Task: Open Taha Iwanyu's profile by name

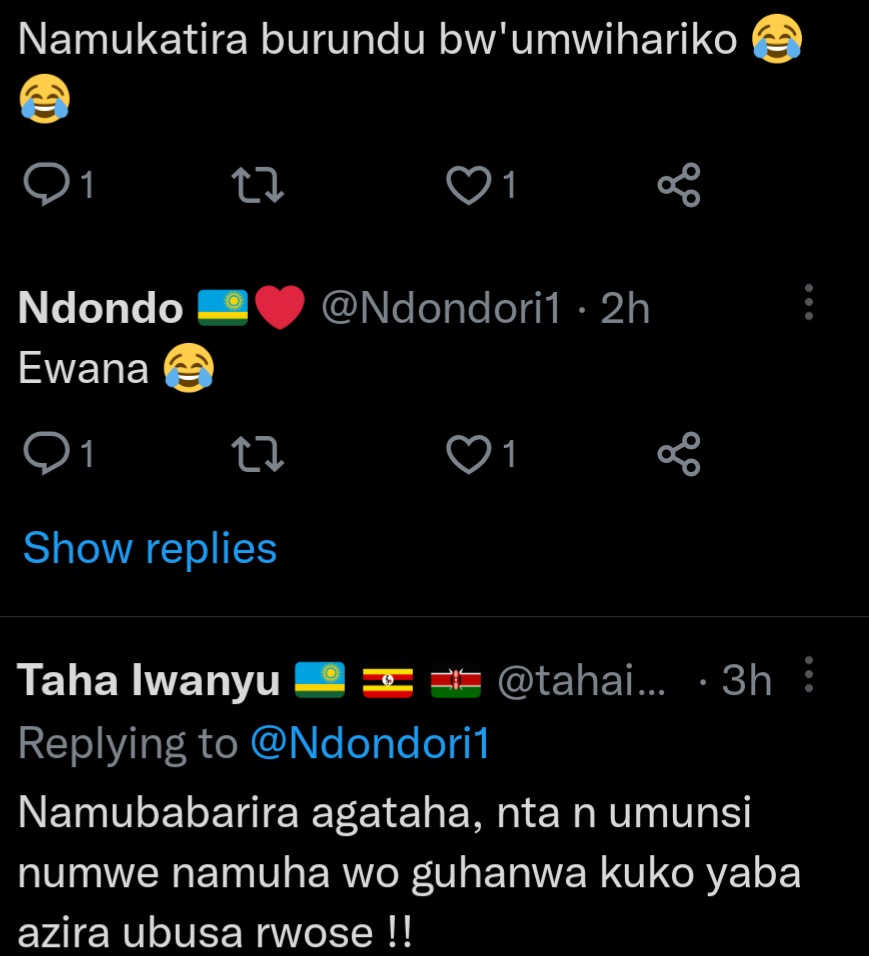Action: click(x=148, y=682)
